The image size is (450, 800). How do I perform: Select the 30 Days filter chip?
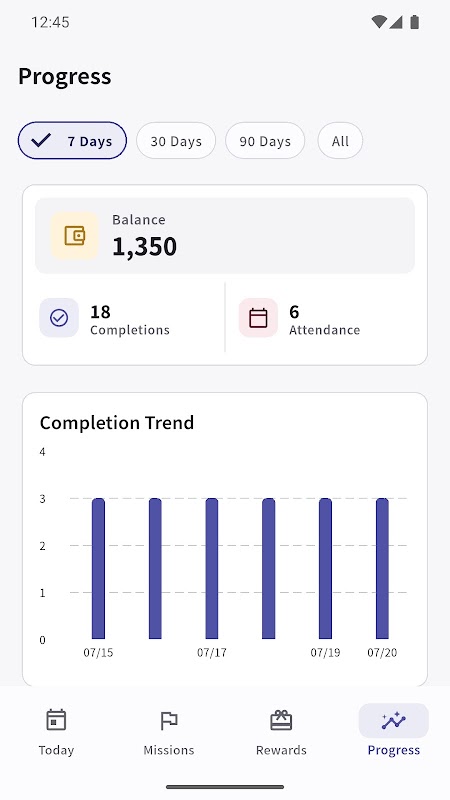tap(176, 140)
